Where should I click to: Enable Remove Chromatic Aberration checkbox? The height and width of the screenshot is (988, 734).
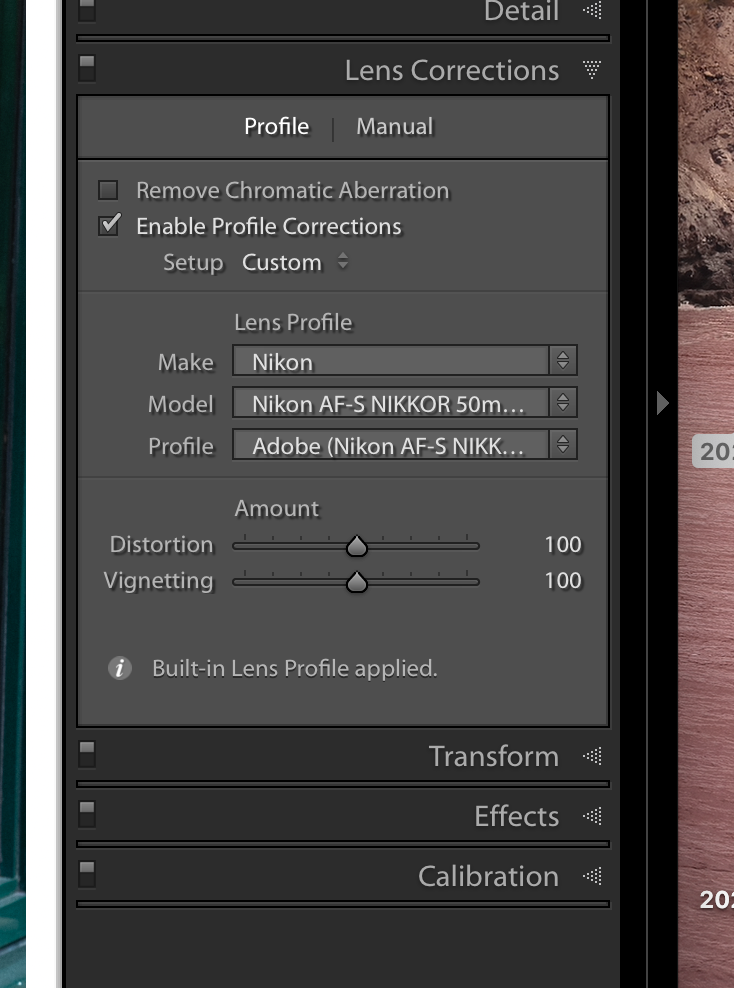click(108, 190)
